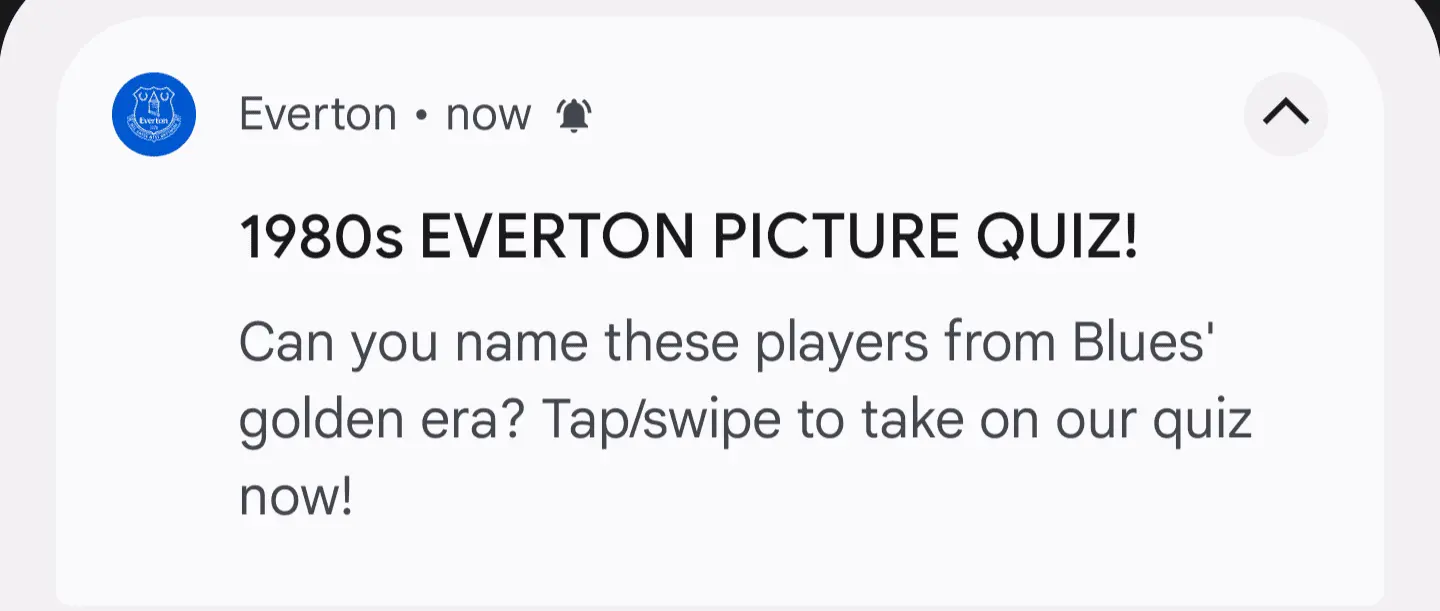Viewport: 1440px width, 611px height.
Task: Click "golden era?" in the message text
Action: (380, 420)
